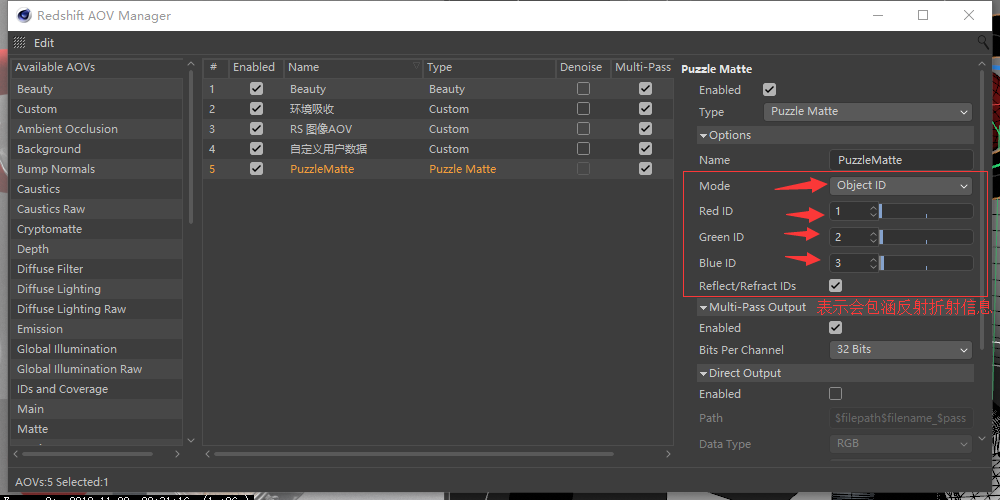Viewport: 1000px width, 500px height.
Task: Click the search magnifier icon
Action: (x=983, y=42)
